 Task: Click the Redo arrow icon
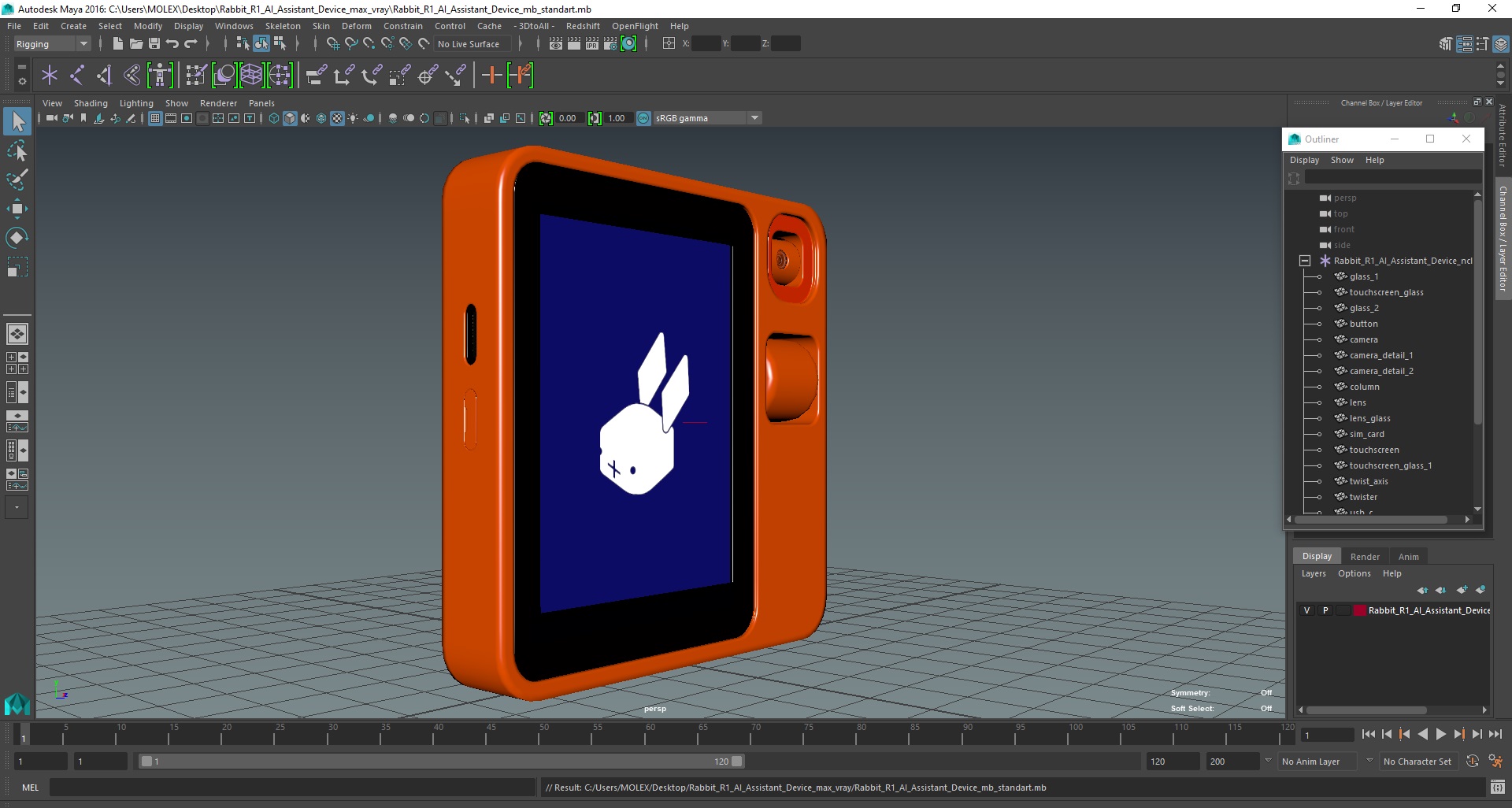[x=191, y=44]
